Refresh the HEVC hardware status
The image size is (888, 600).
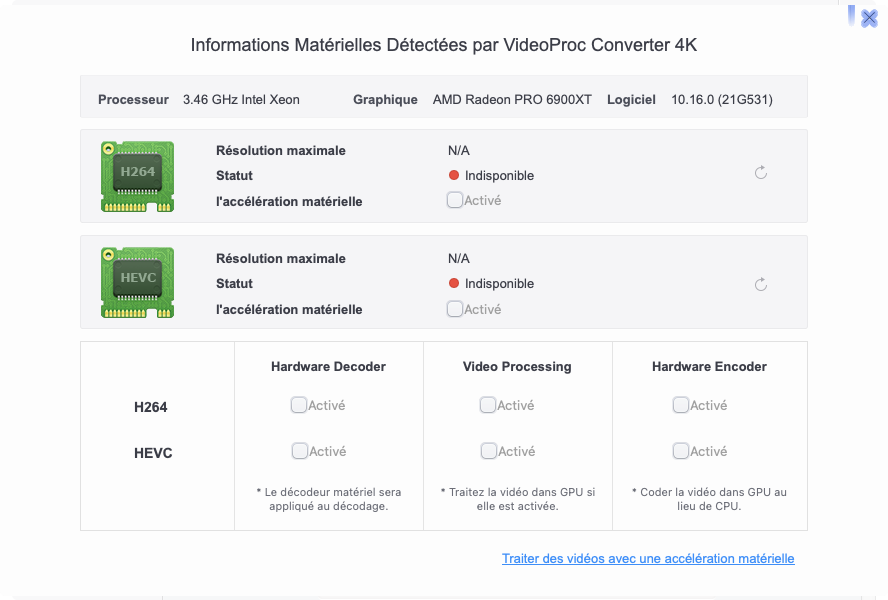tap(761, 285)
